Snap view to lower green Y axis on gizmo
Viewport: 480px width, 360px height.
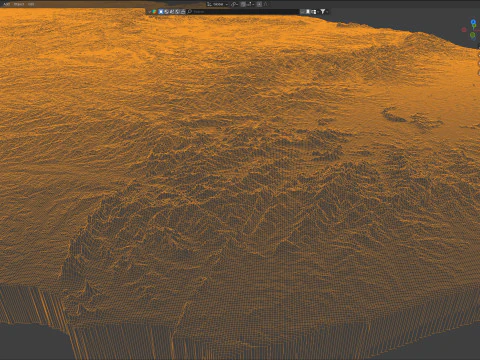pos(473,34)
